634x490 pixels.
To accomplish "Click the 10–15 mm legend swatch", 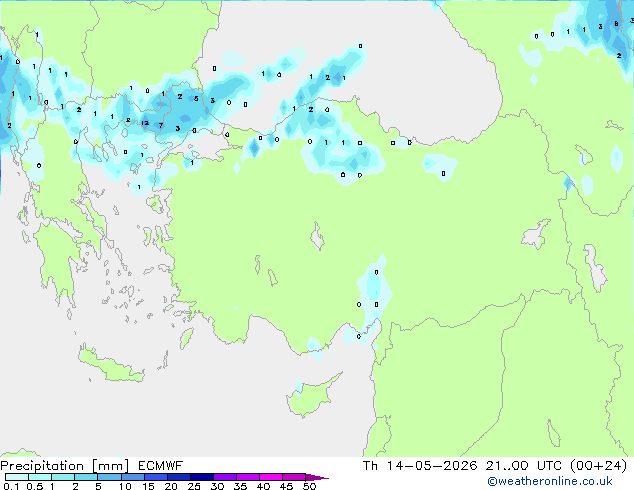I will point(133,477).
